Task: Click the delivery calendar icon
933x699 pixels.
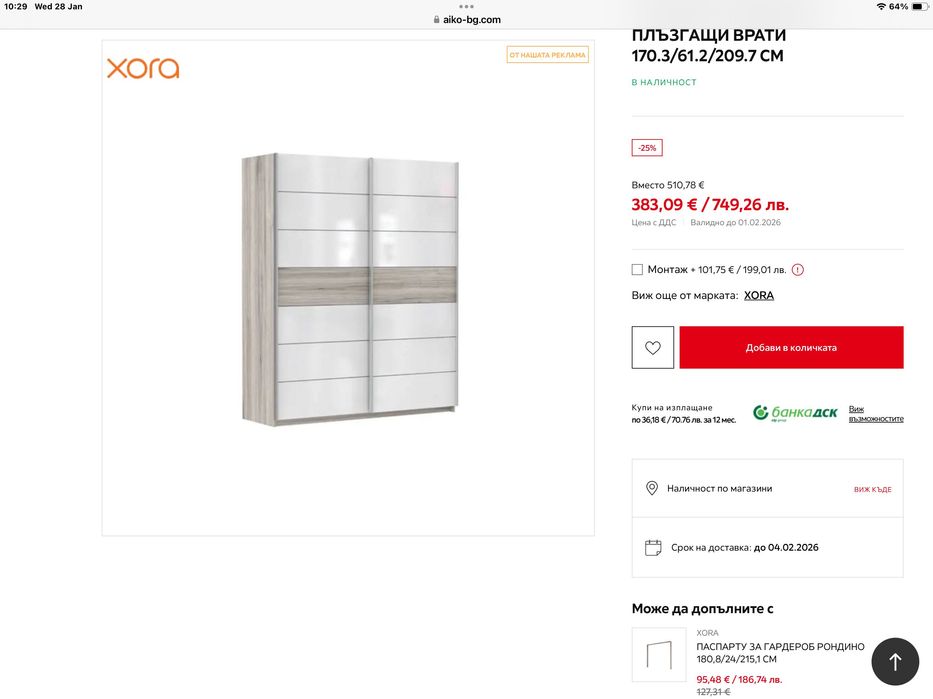Action: point(653,547)
